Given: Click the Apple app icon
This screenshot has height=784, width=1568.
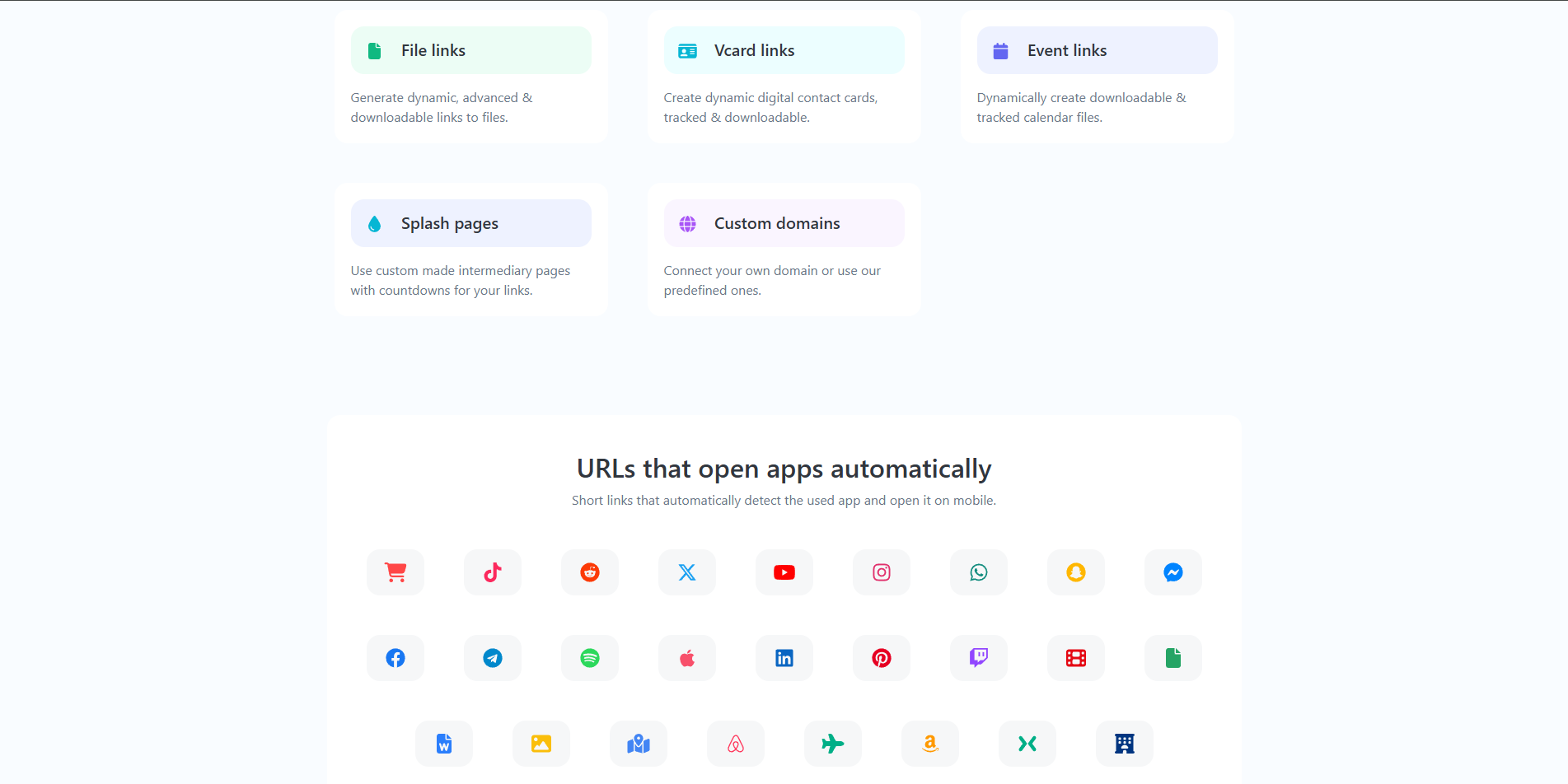Looking at the screenshot, I should point(687,658).
